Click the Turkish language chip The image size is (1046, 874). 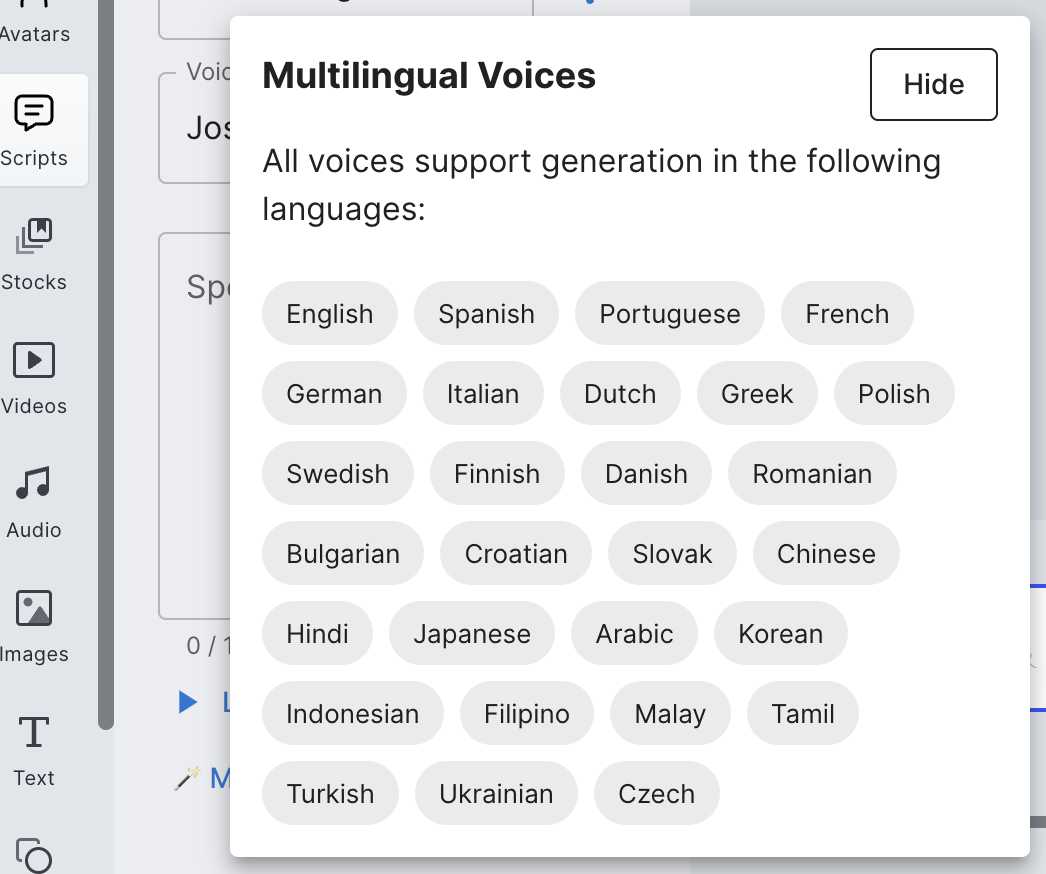(330, 794)
